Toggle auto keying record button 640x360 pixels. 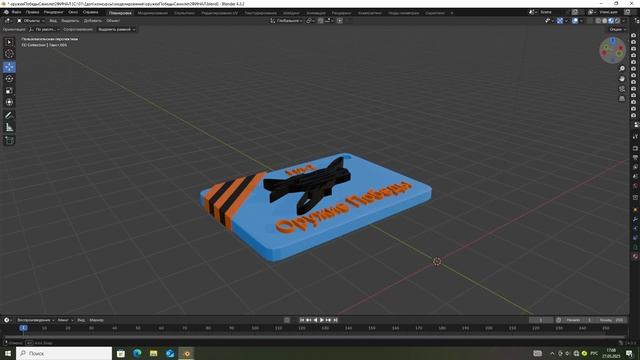pyautogui.click(x=287, y=320)
